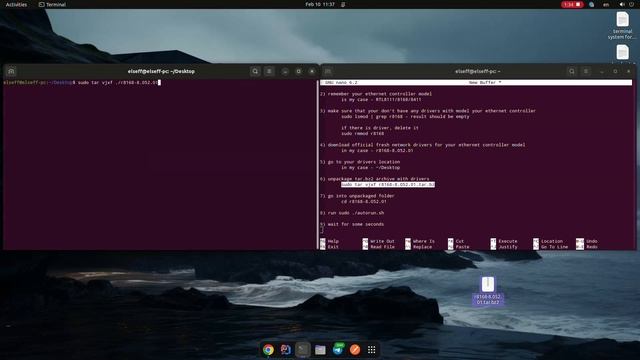This screenshot has height=360, width=640.
Task: Click line '9) wait for some seconds'
Action: click(x=352, y=224)
